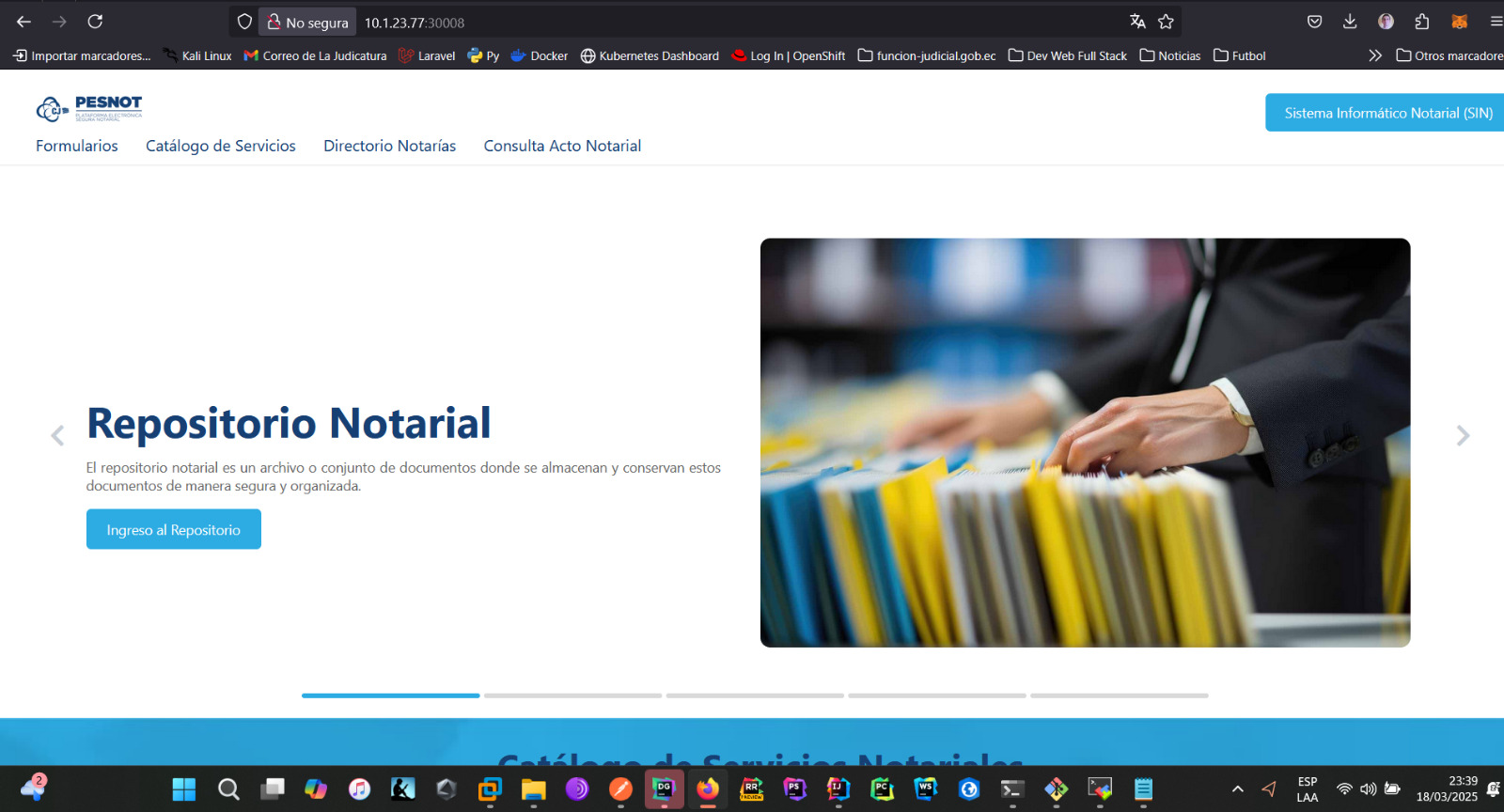Viewport: 1504px width, 812px height.
Task: Bookmark this page with the star icon
Action: click(x=1166, y=22)
